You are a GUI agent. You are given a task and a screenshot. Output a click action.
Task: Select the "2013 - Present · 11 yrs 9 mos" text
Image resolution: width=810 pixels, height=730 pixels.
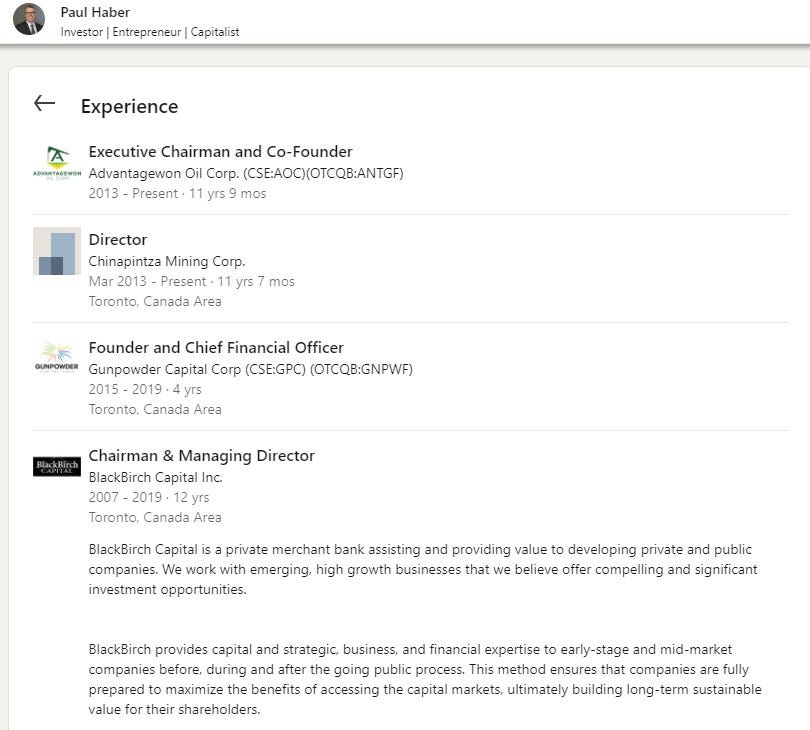177,193
